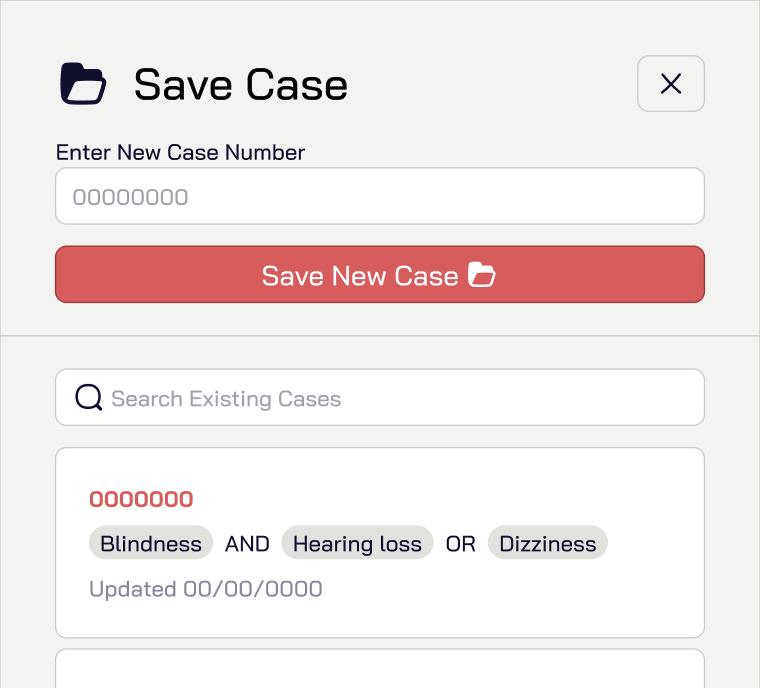The height and width of the screenshot is (688, 760).
Task: Click the AND operator between tags
Action: coord(247,543)
